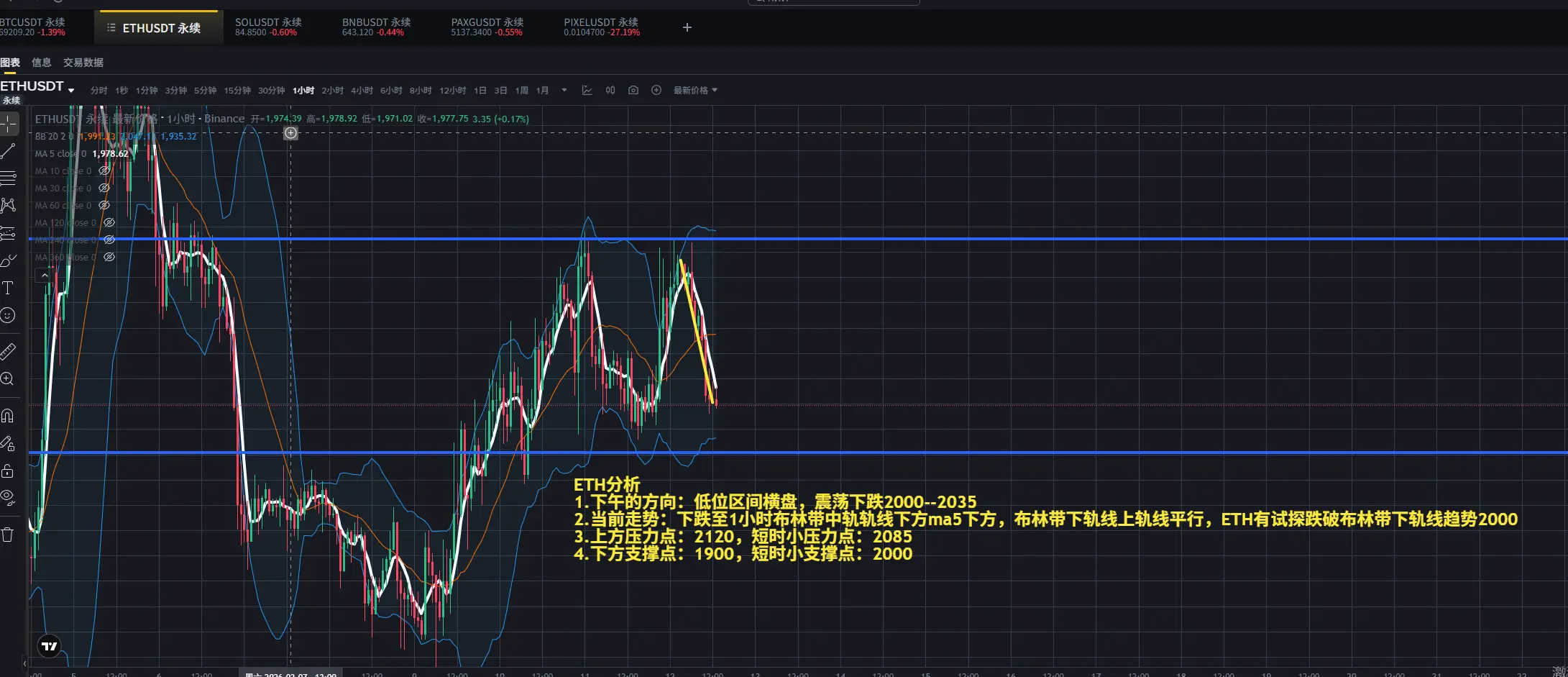Select the 分时 timeframe
The width and height of the screenshot is (1568, 677).
tap(98, 90)
